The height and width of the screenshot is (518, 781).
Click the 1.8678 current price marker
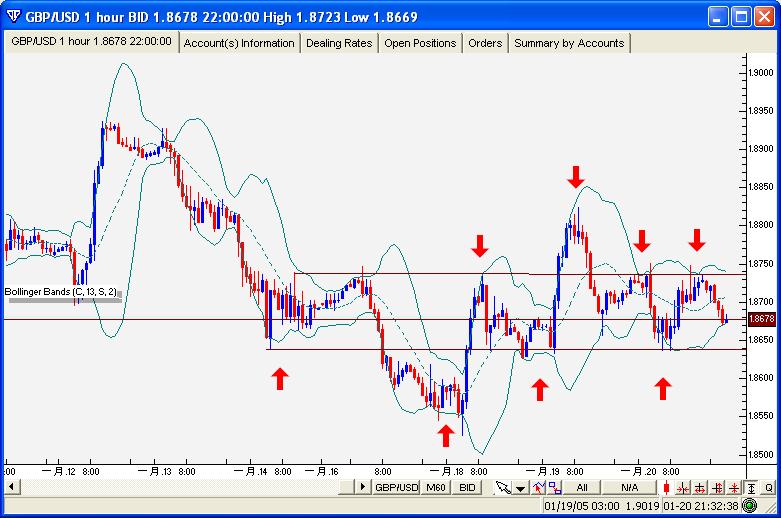762,319
